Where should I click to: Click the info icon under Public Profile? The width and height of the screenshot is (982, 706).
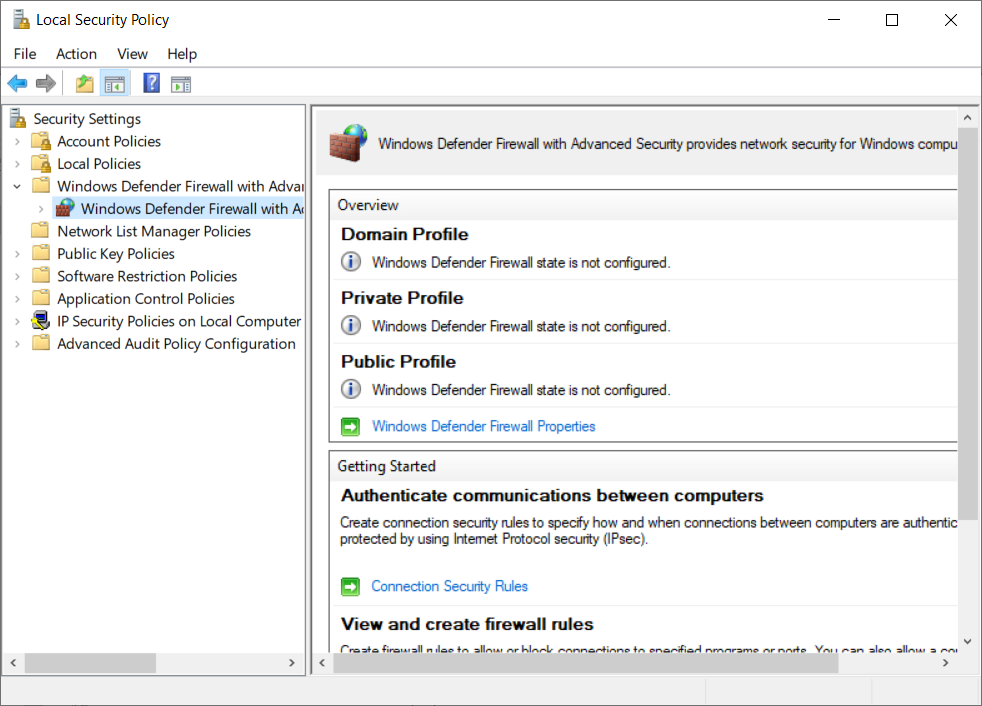click(x=351, y=389)
